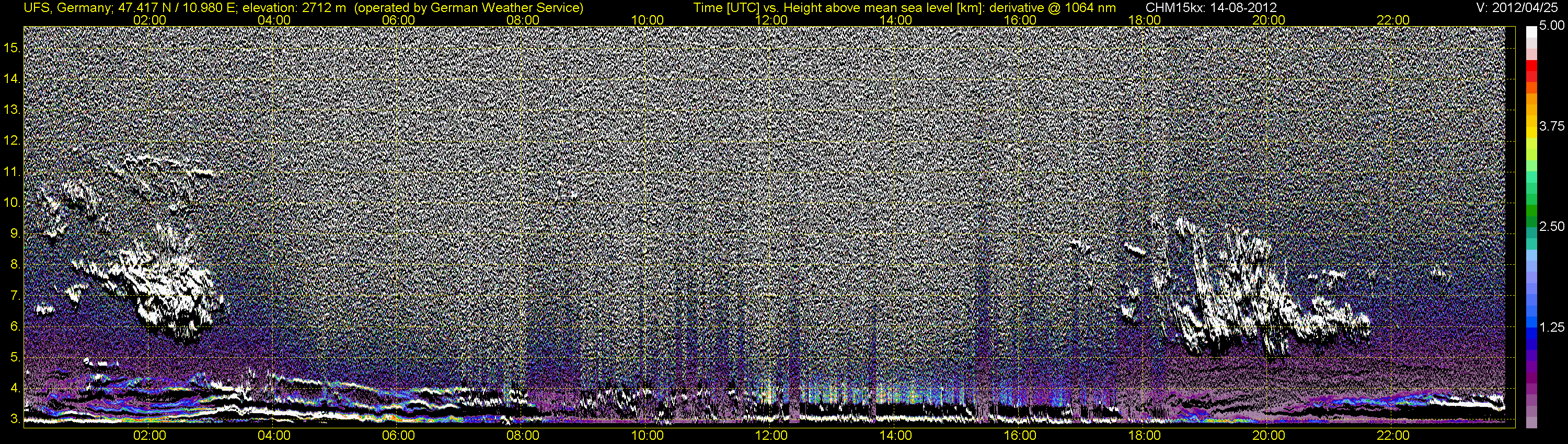The image size is (1568, 444).
Task: Click the 12. km height axis label
Action: point(12,141)
